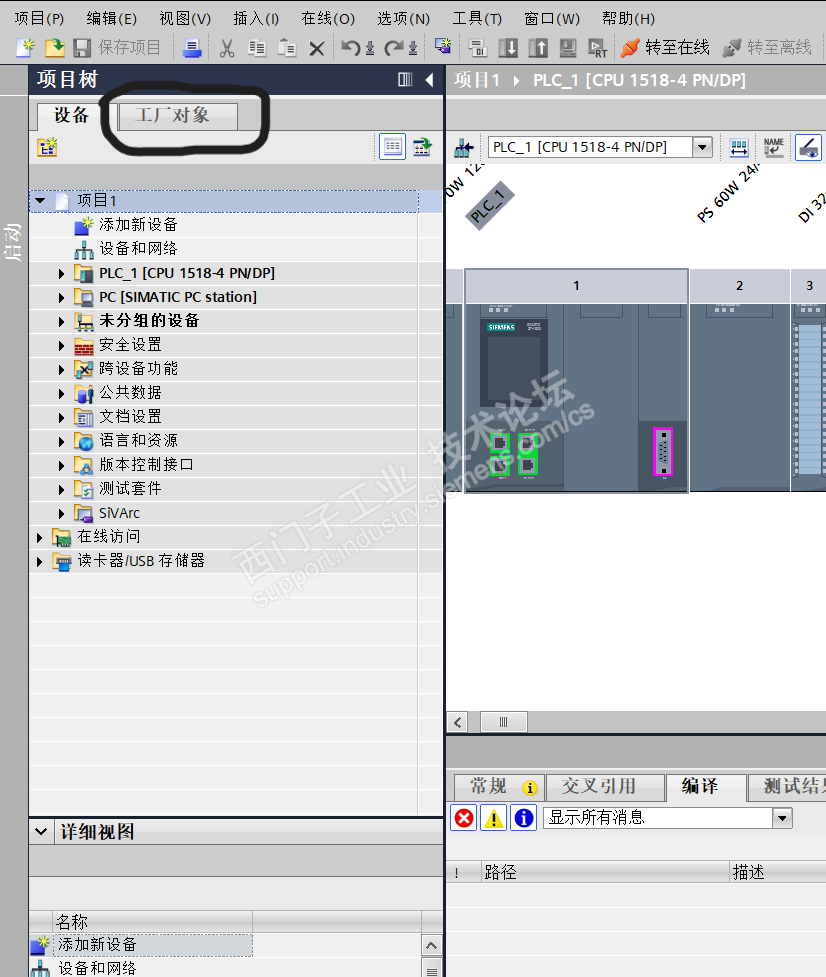Expand SiVArc node
826x977 pixels.
[x=61, y=513]
